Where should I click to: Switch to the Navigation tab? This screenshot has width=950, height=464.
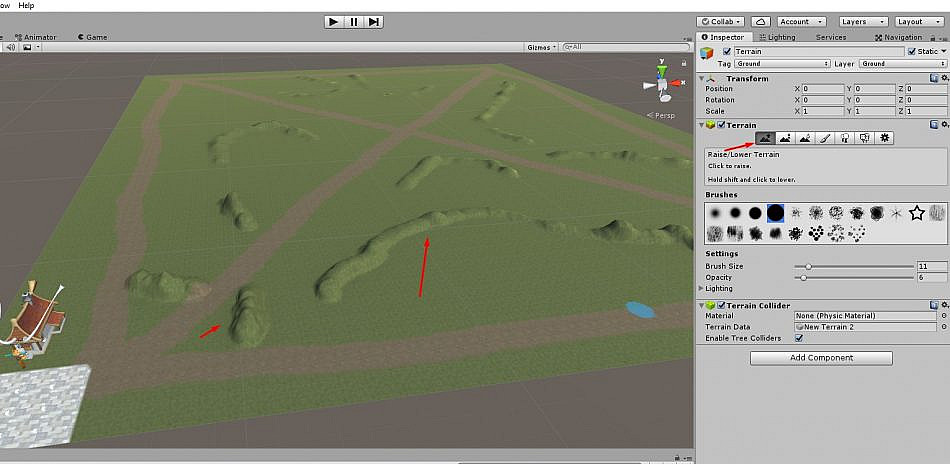899,37
